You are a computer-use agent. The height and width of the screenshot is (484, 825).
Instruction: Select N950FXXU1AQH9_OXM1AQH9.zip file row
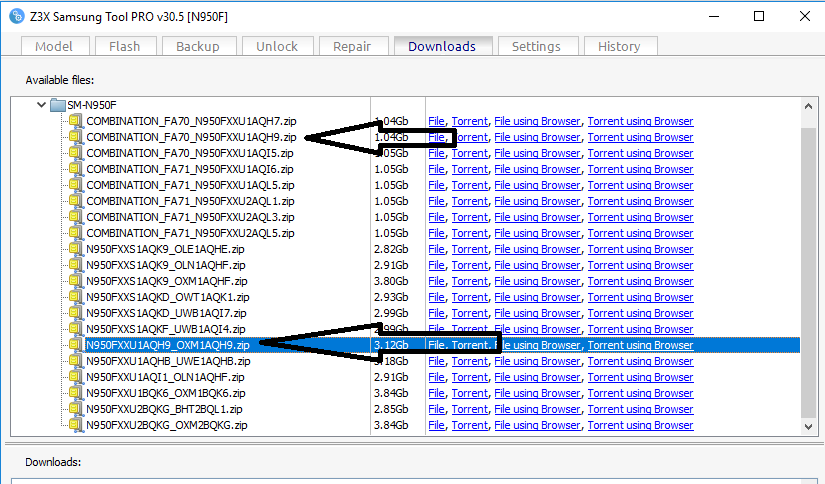point(442,345)
